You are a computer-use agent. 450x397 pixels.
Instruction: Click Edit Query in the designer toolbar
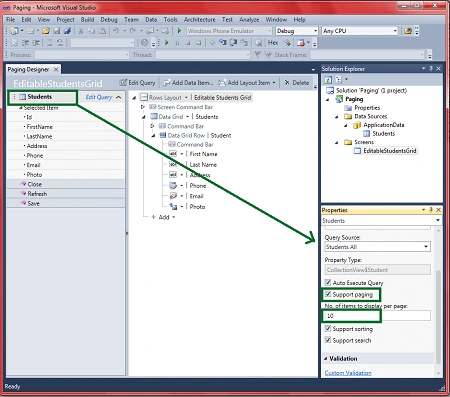click(x=138, y=83)
